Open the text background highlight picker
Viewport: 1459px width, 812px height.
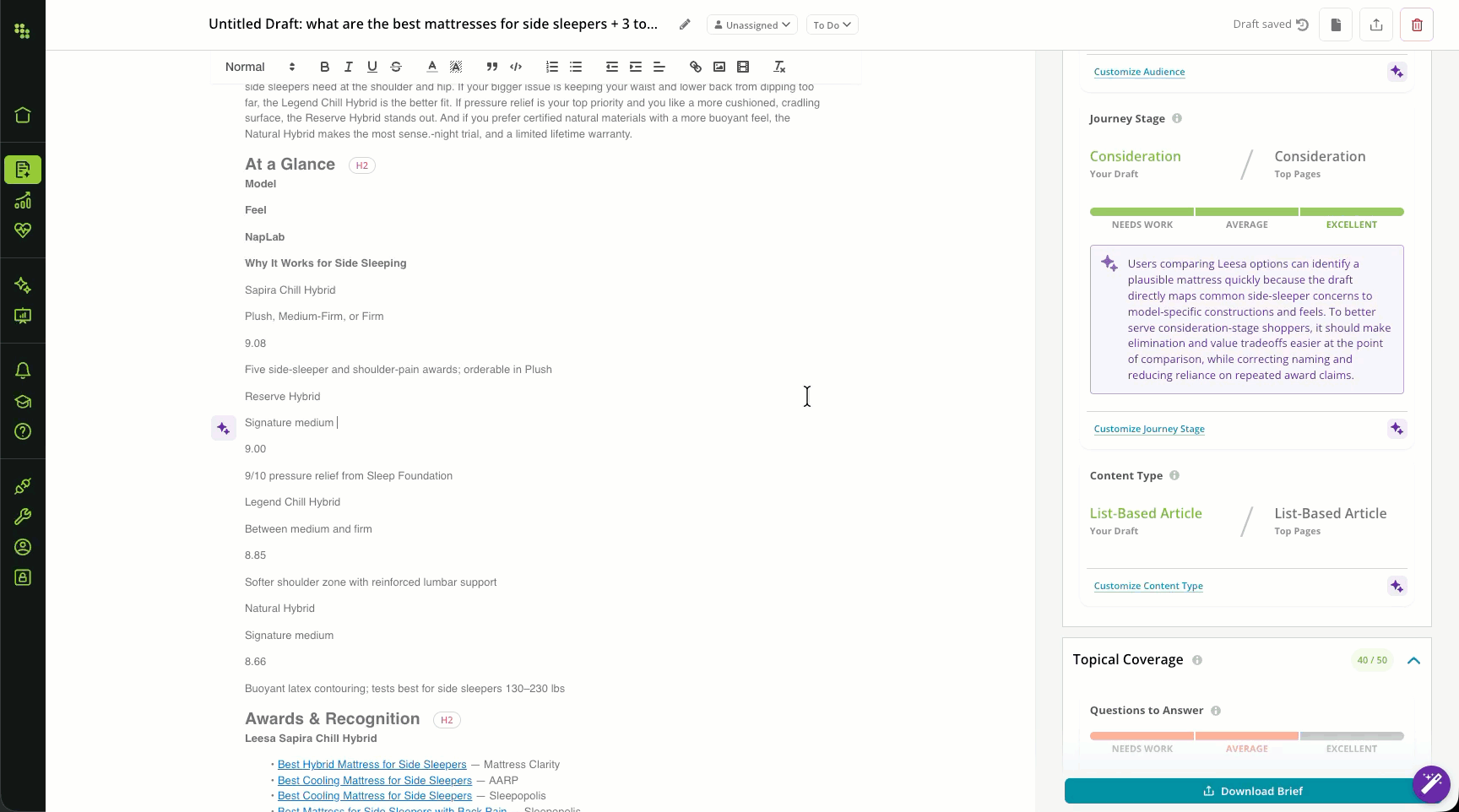pos(456,67)
